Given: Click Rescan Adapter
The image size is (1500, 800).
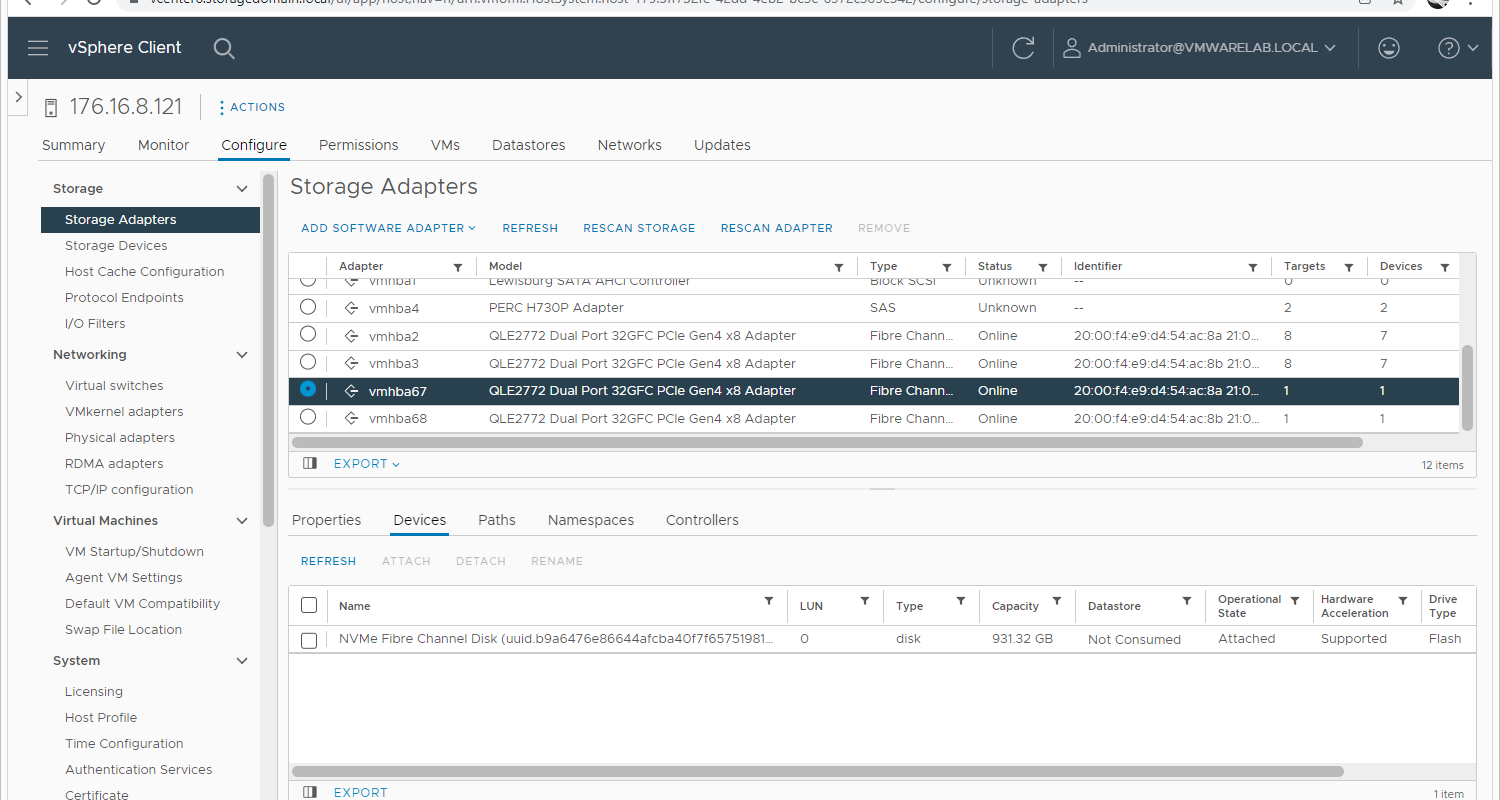Looking at the screenshot, I should pos(777,228).
